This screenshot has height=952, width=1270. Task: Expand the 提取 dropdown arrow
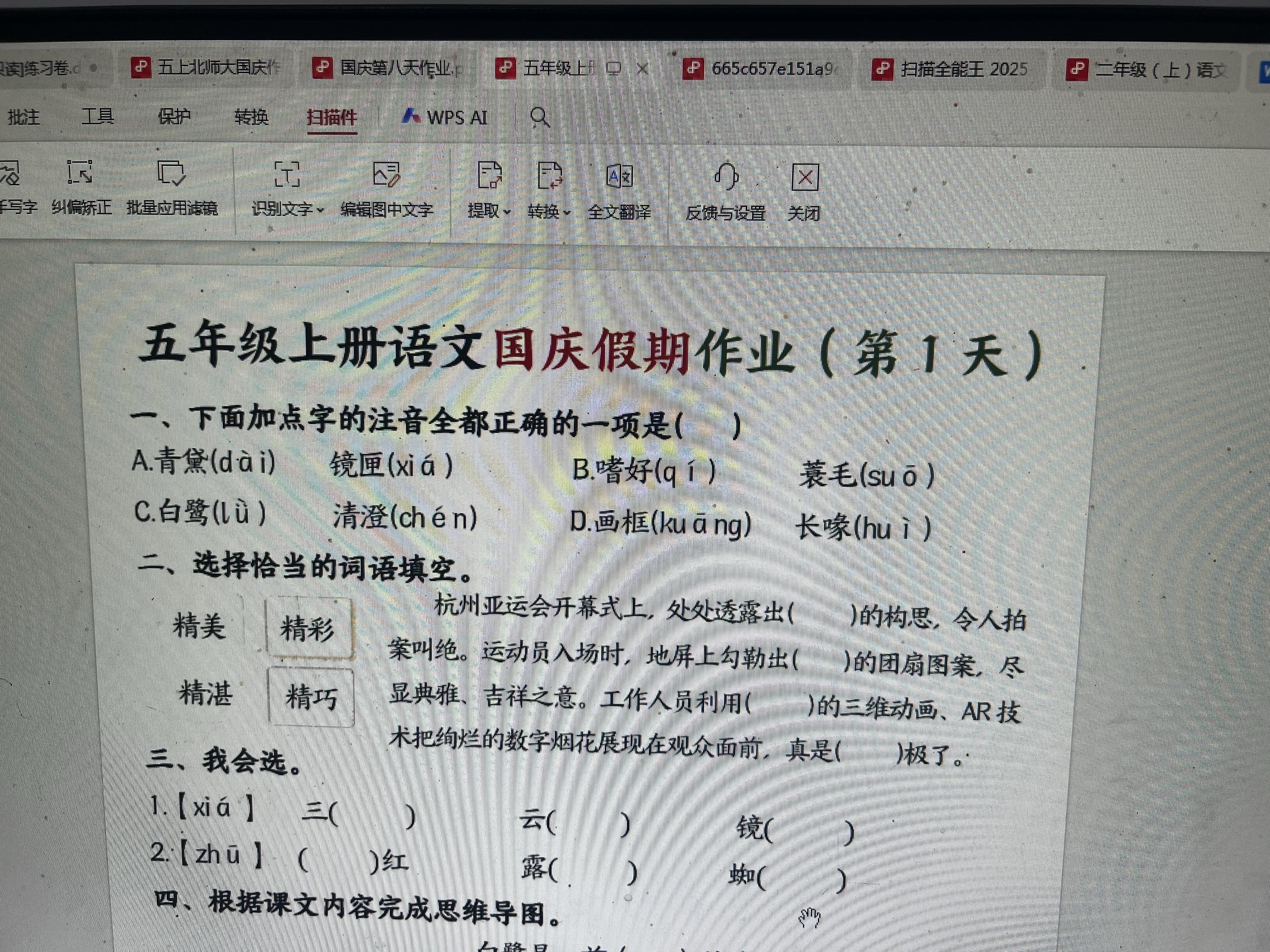pos(507,212)
